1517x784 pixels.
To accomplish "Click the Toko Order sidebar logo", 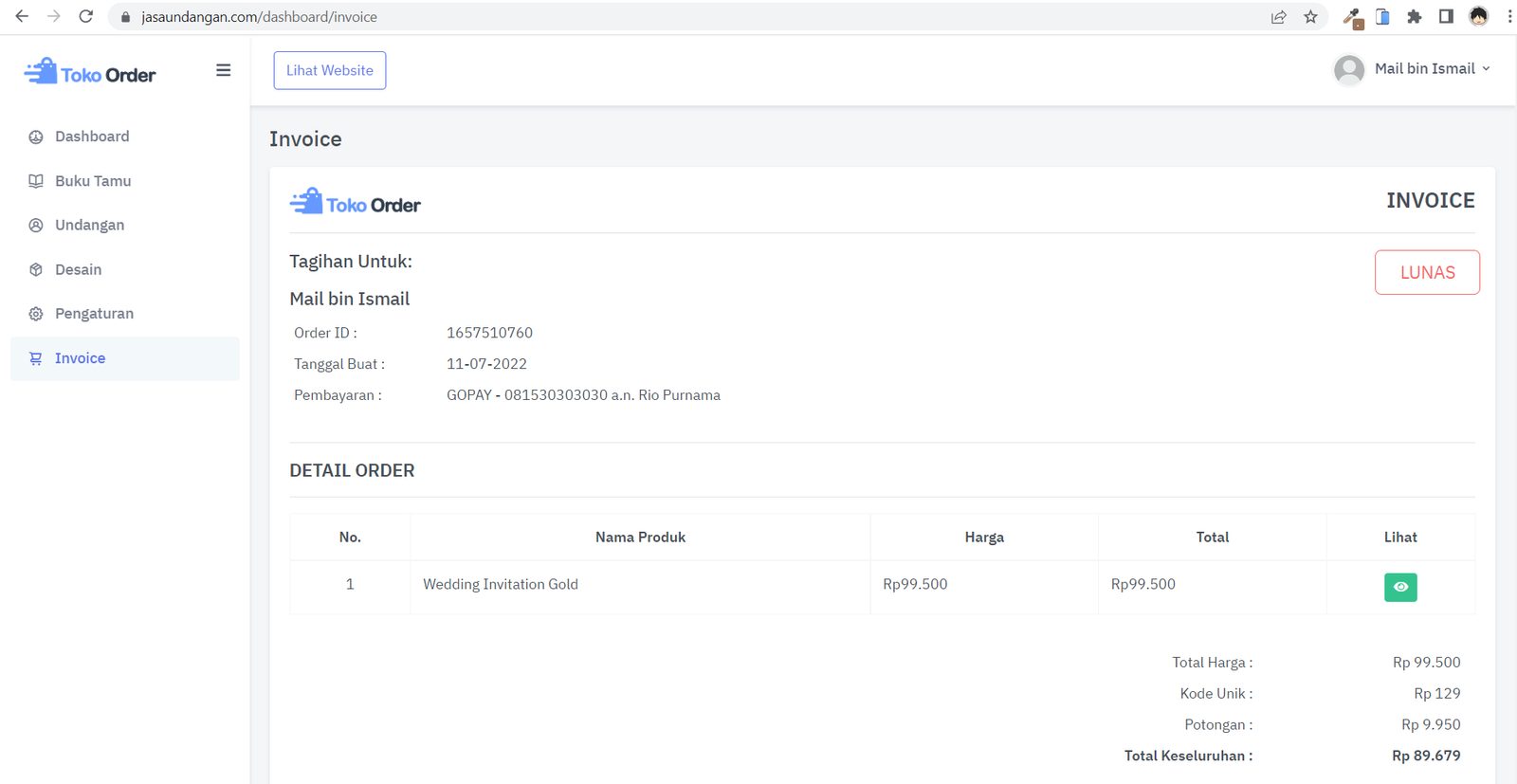I will click(x=90, y=73).
